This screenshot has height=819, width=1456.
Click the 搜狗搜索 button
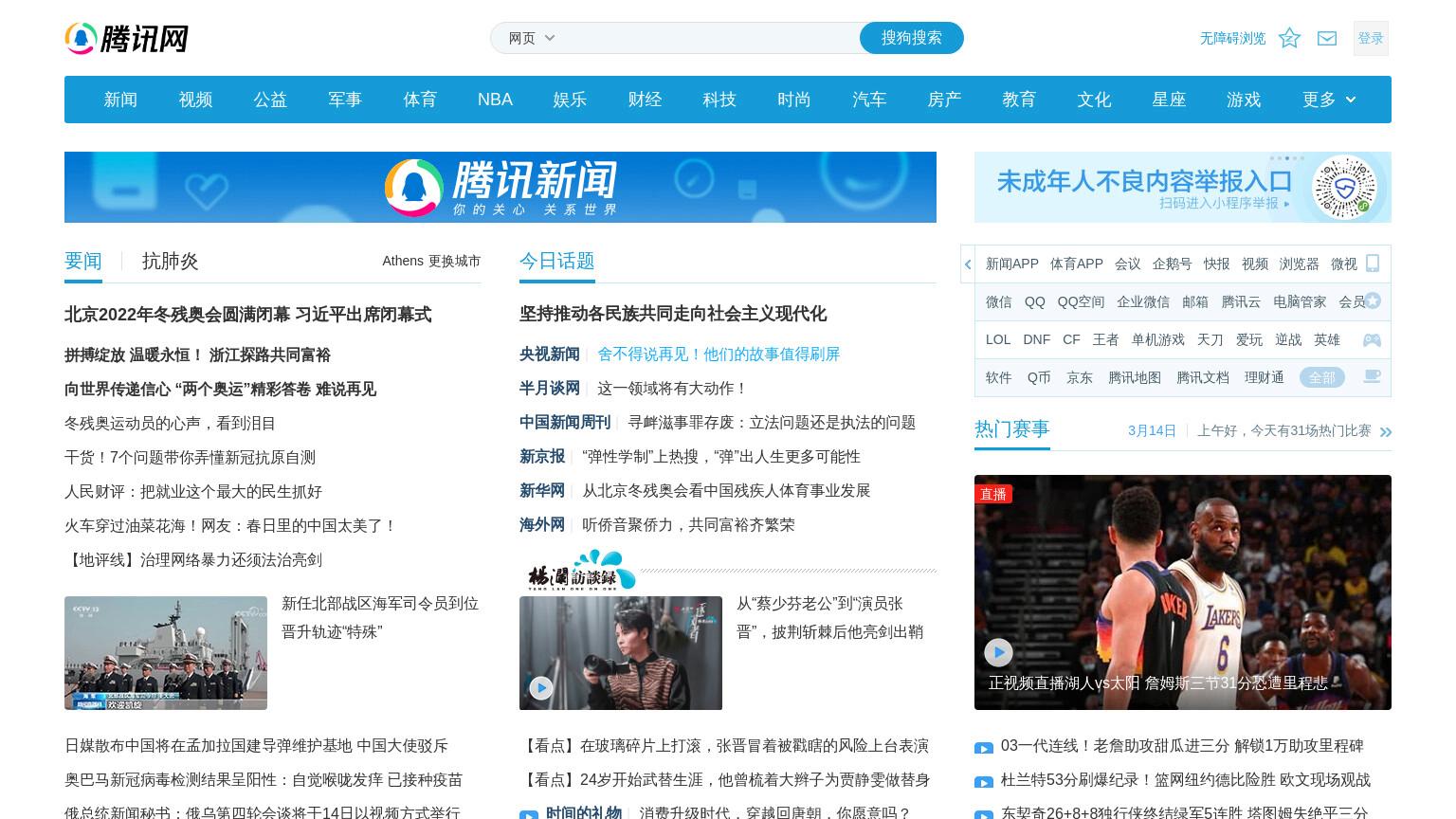coord(912,38)
